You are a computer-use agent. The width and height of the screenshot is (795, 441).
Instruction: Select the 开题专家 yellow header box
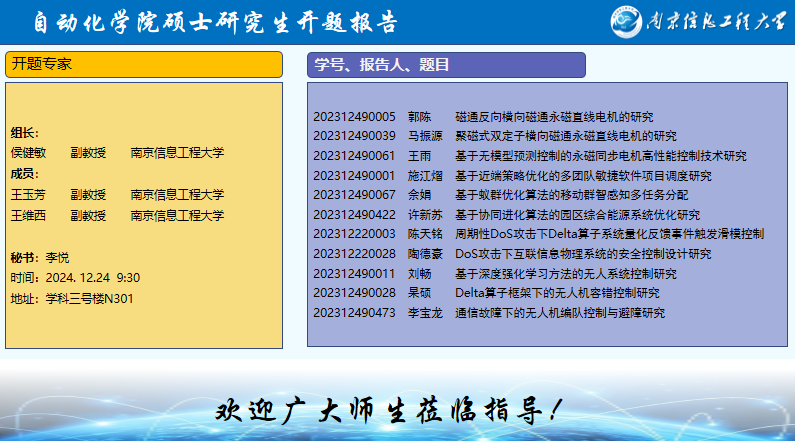144,64
